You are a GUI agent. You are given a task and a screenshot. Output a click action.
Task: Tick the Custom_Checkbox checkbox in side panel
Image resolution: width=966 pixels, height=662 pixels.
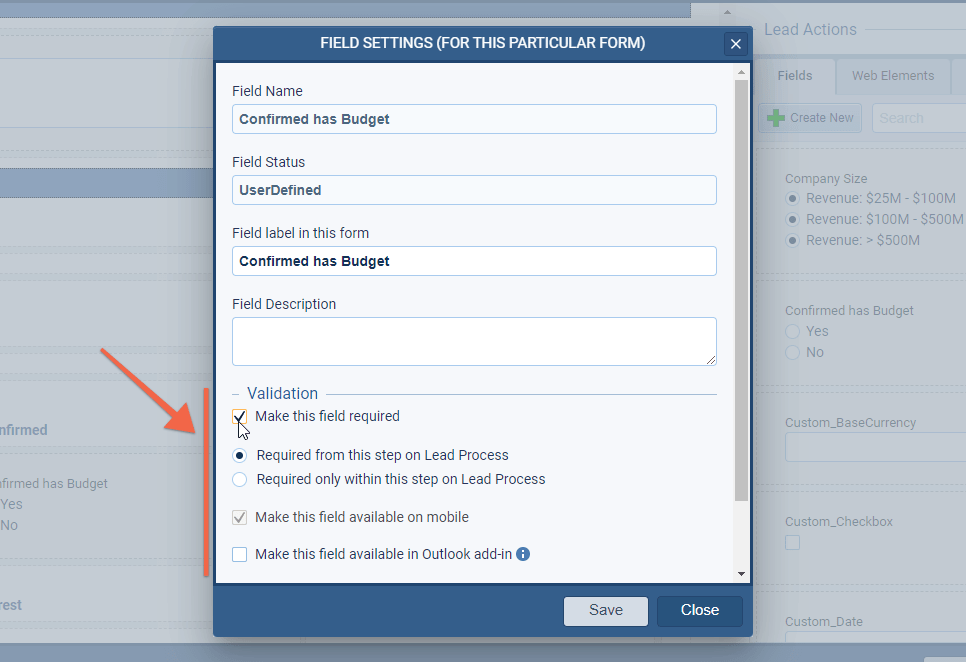793,543
